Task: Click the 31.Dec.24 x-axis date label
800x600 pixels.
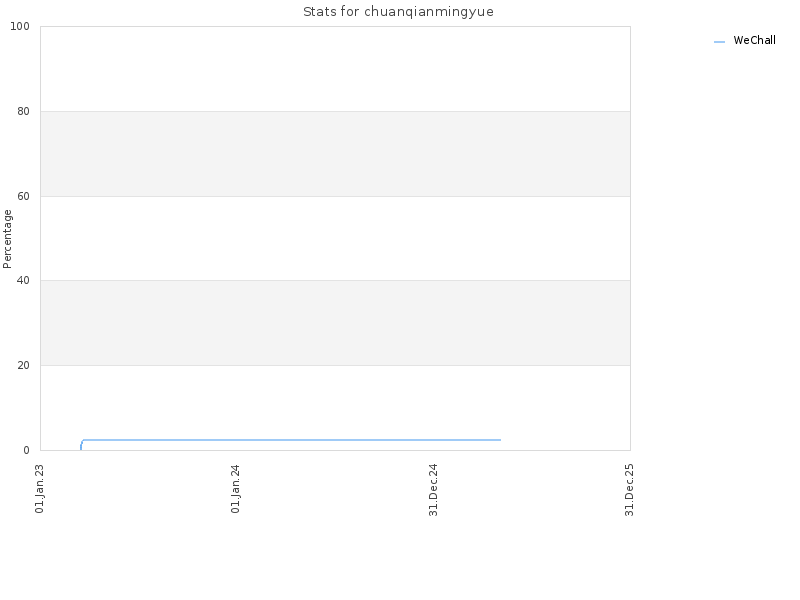Action: (x=433, y=490)
